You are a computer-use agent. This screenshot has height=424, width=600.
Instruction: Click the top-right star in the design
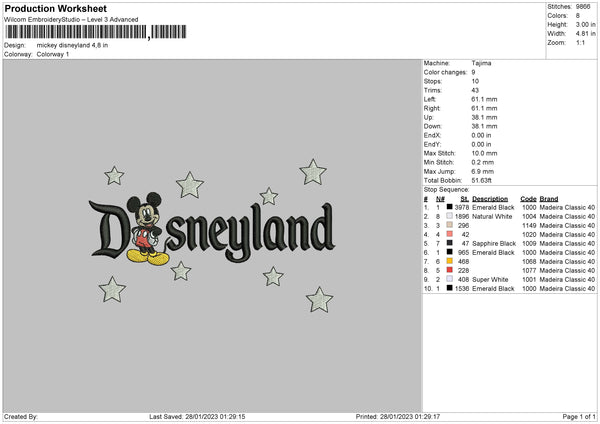(313, 172)
